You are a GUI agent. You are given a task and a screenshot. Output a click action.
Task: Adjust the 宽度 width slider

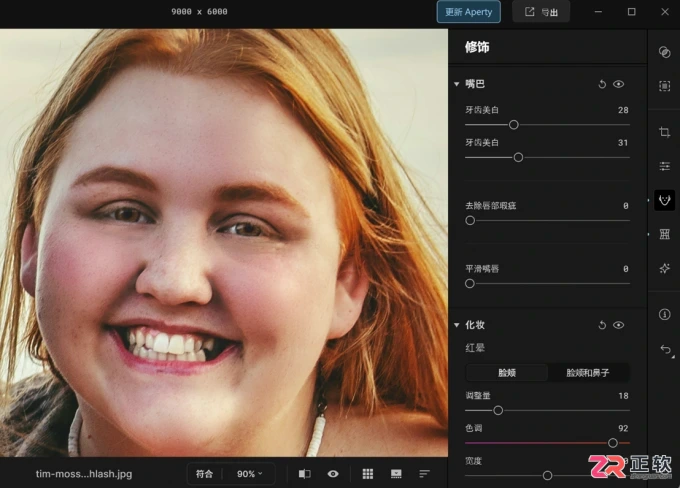click(x=547, y=476)
